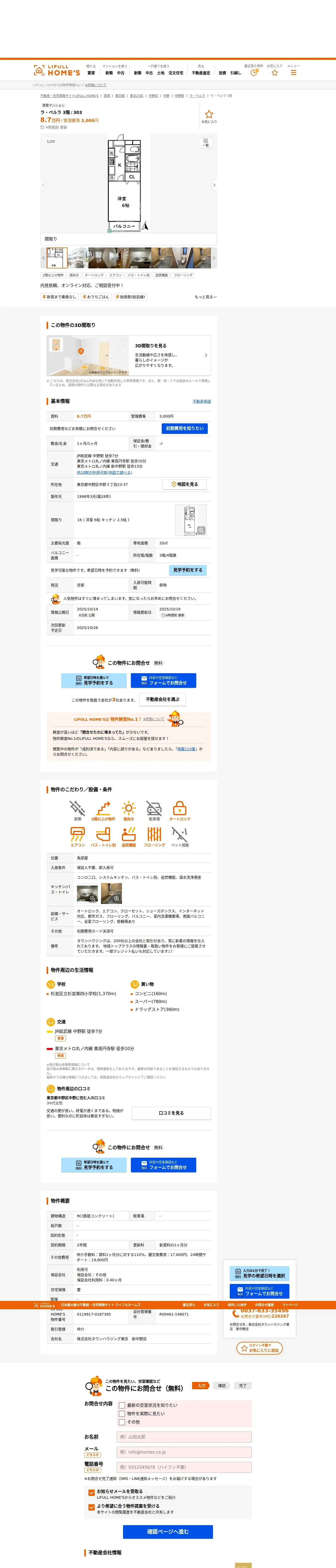Image resolution: width=336 pixels, height=1568 pixels.
Task: Click 不動産会社を選ぶ button
Action: (163, 699)
